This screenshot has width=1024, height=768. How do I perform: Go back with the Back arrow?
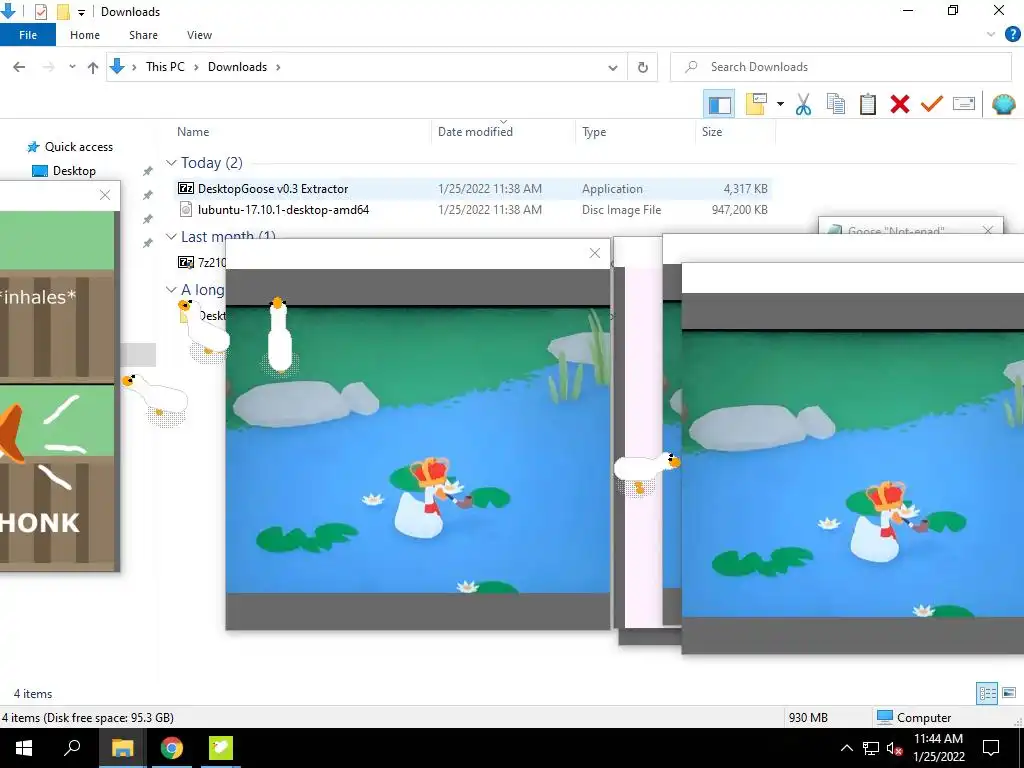click(19, 67)
